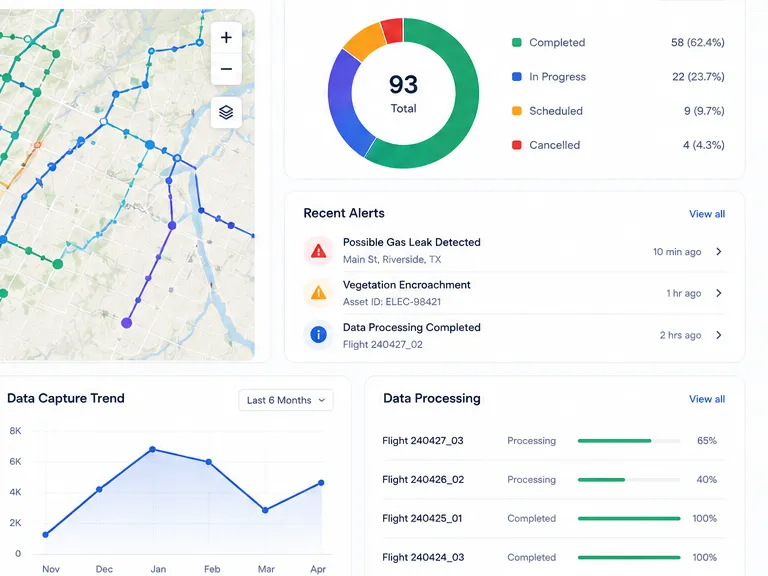Open the Possible Gas Leak Detected alert
The image size is (768, 576).
click(x=411, y=242)
